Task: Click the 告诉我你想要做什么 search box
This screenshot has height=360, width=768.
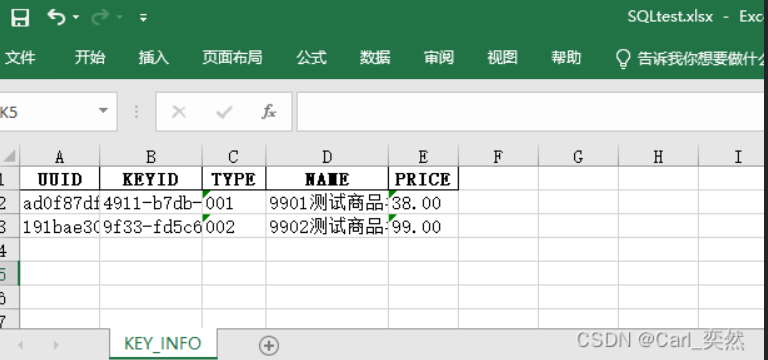Action: pyautogui.click(x=701, y=59)
